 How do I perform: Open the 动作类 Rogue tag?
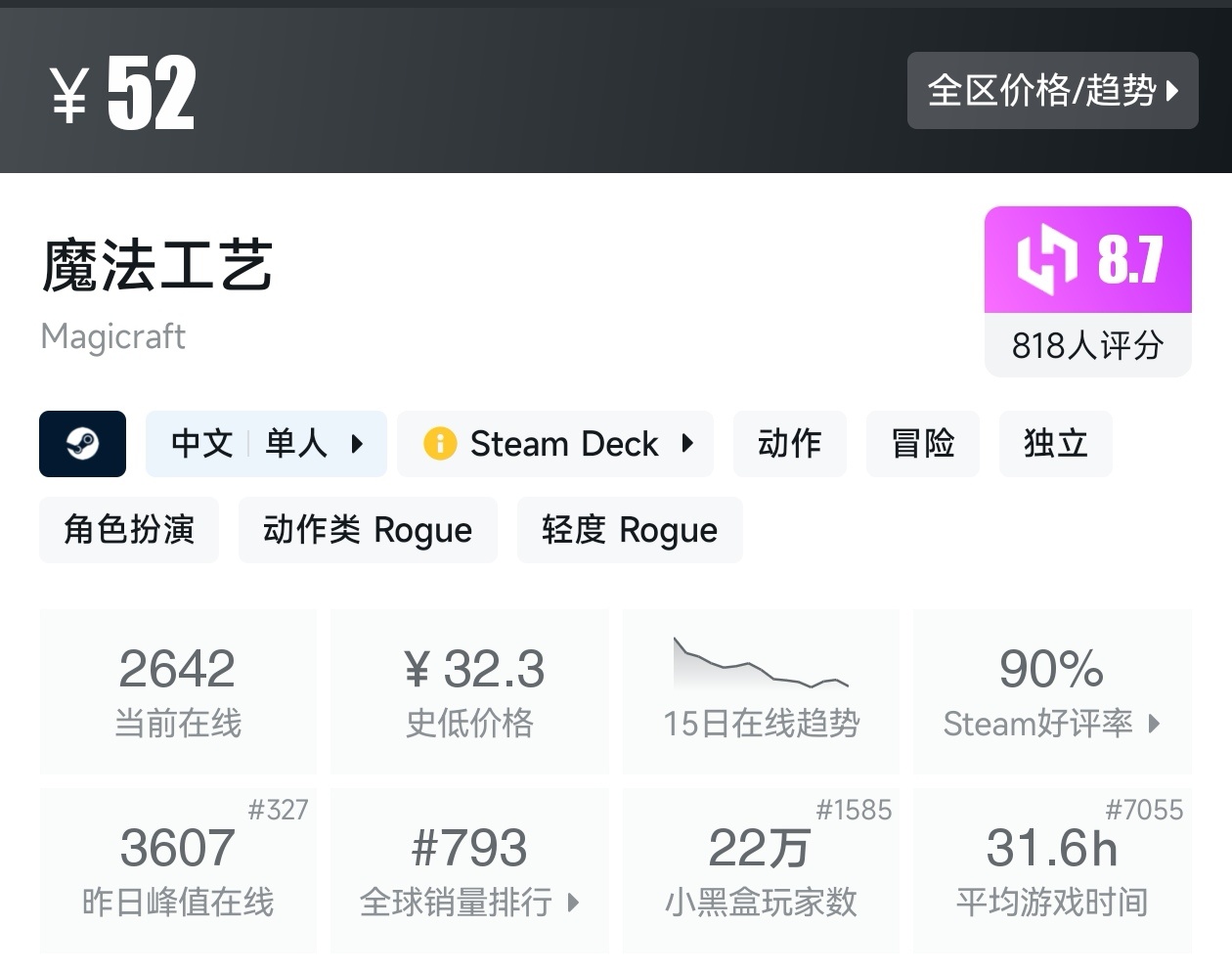368,530
